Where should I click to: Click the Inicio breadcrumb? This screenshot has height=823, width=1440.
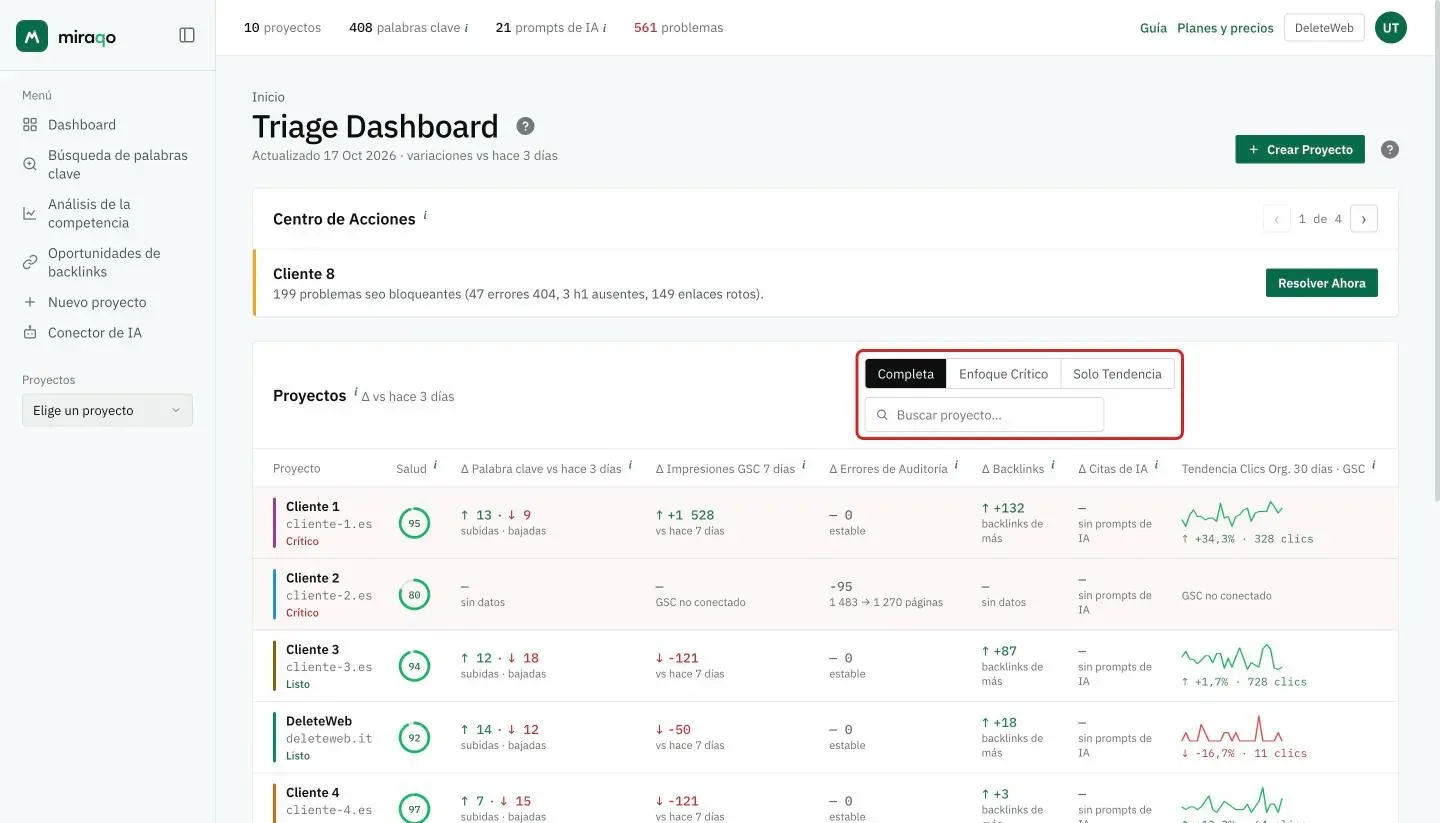pyautogui.click(x=268, y=97)
